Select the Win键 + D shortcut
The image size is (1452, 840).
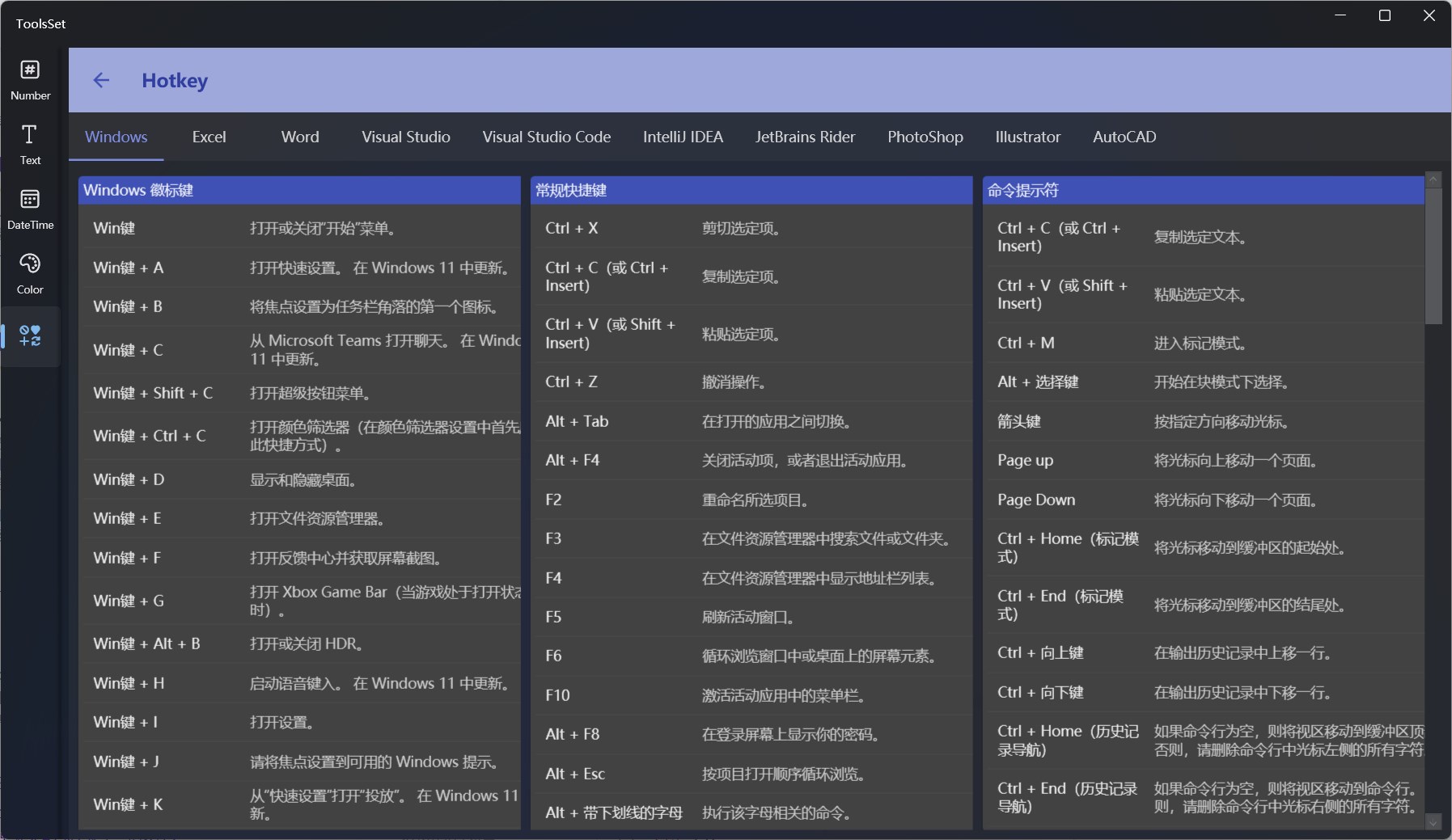[301, 479]
